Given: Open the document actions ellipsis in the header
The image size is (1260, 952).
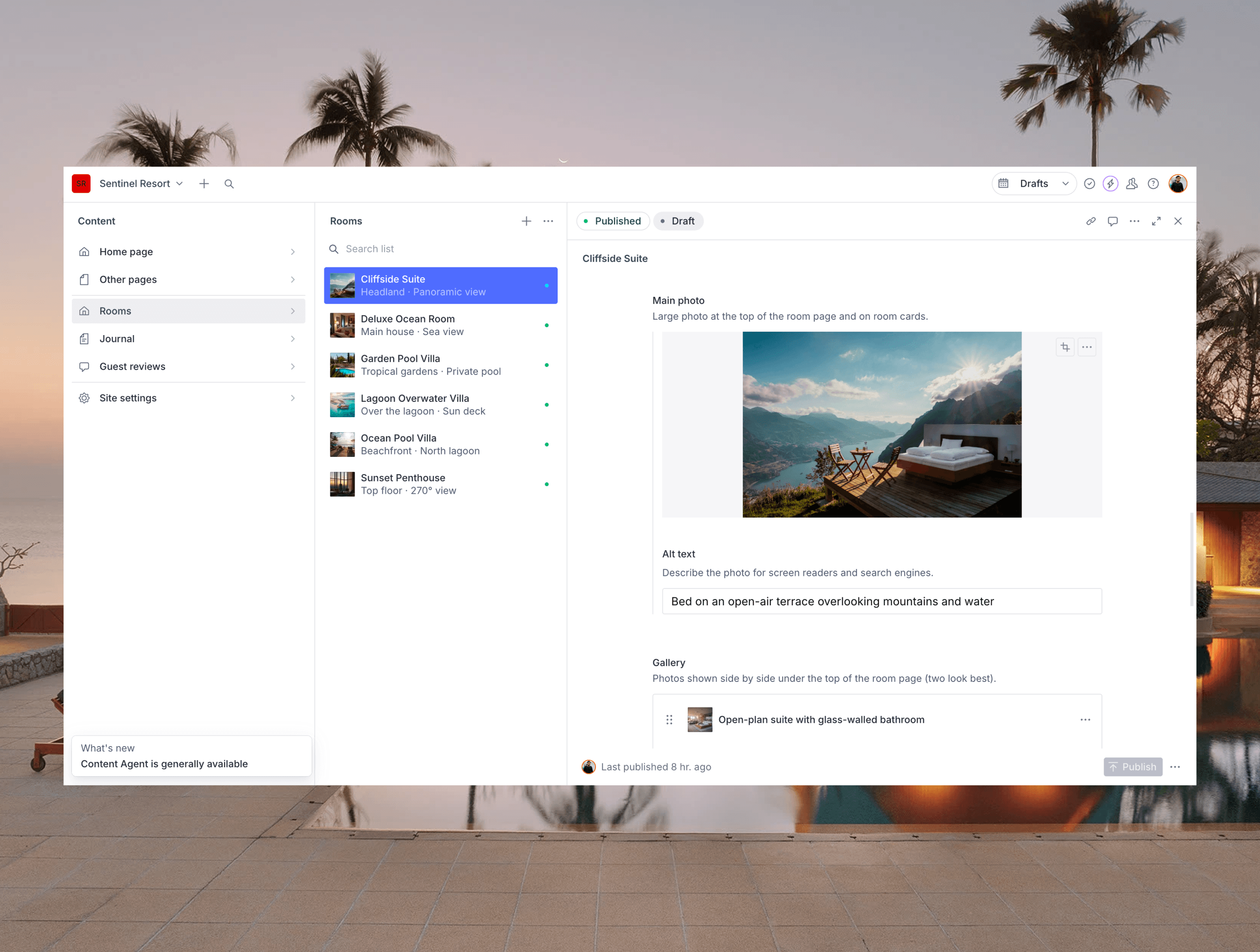Looking at the screenshot, I should 1134,221.
